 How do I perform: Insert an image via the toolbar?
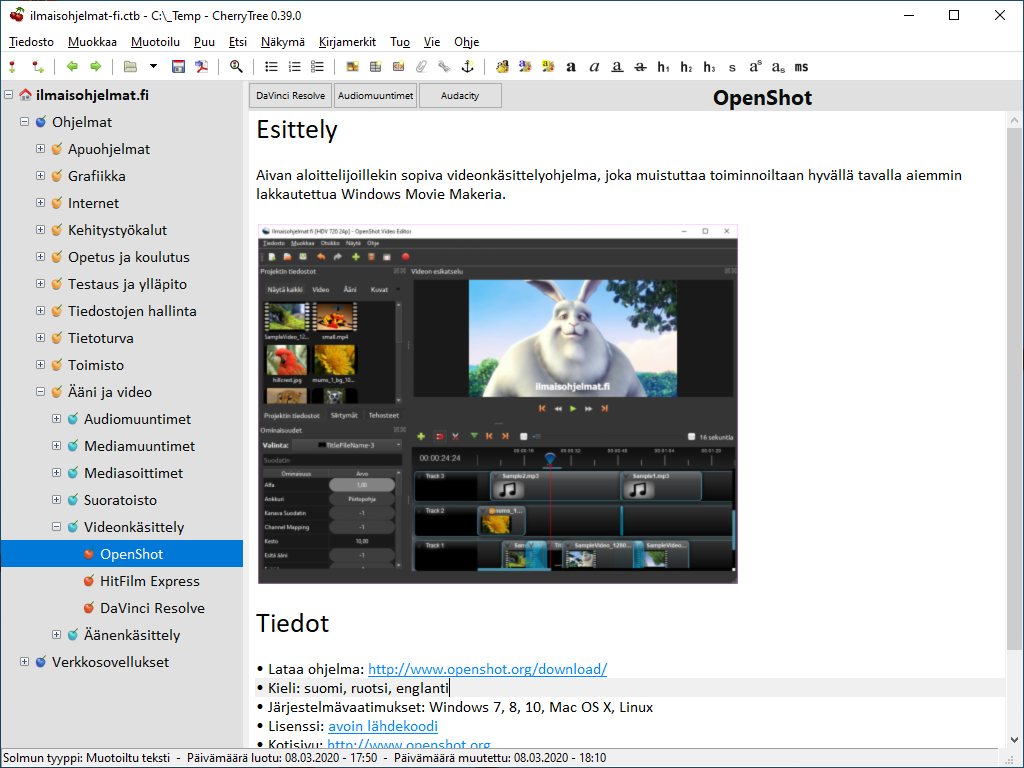pos(353,67)
